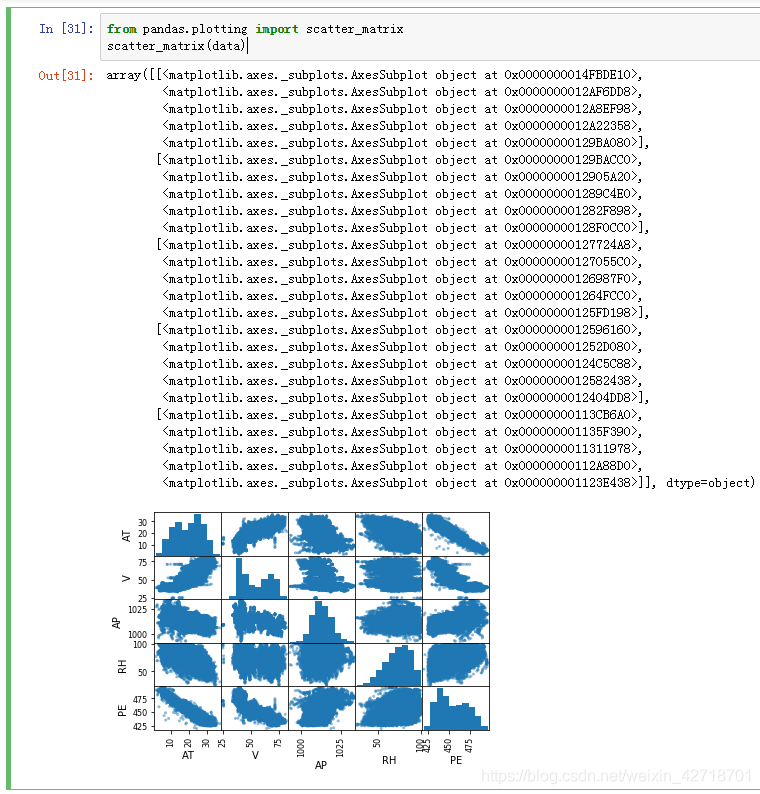Click scatter subplot in AP row, RH column
The height and width of the screenshot is (794, 760).
389,621
